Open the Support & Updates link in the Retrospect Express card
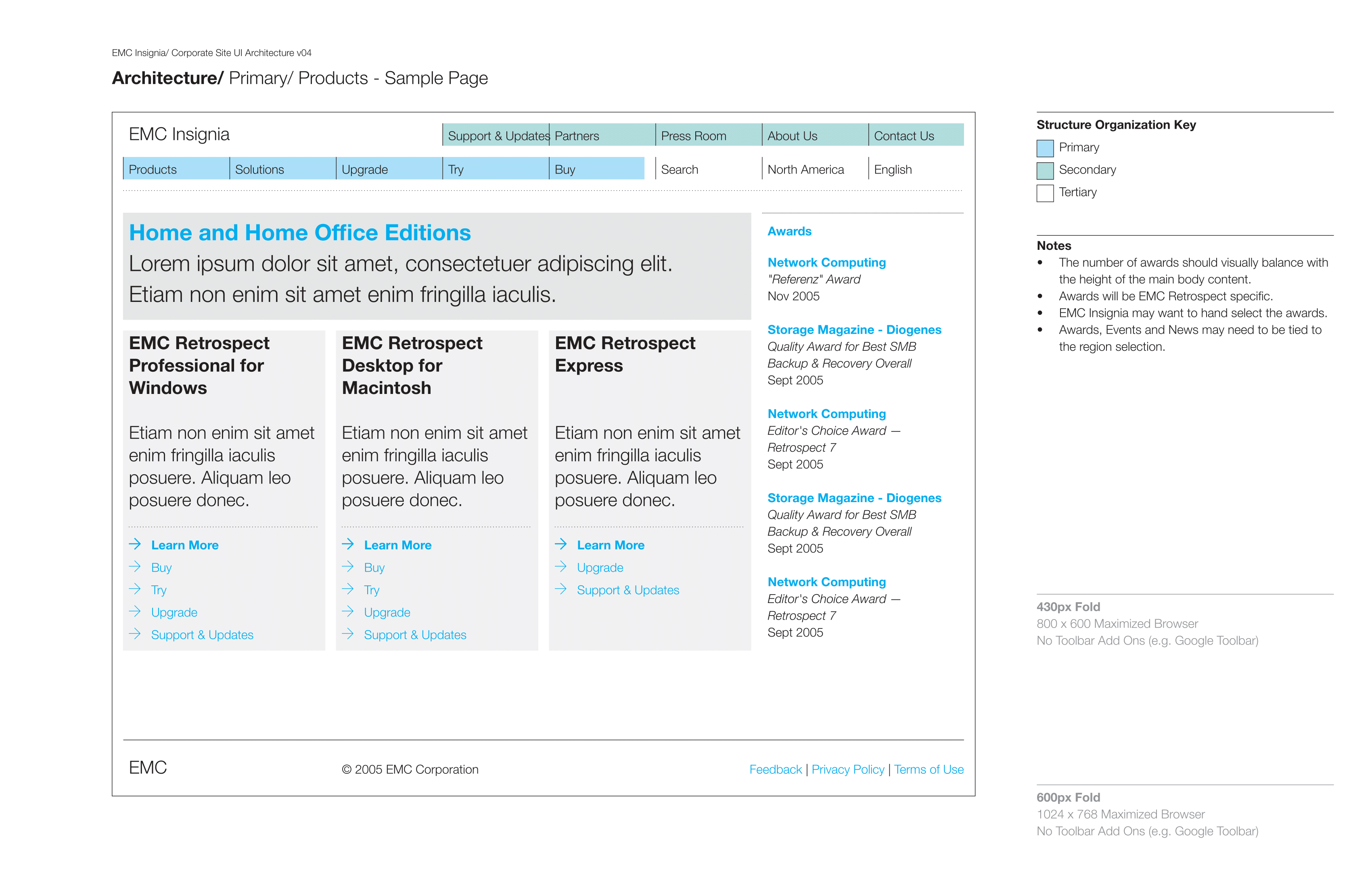Viewport: 1372px width, 888px height. (628, 590)
